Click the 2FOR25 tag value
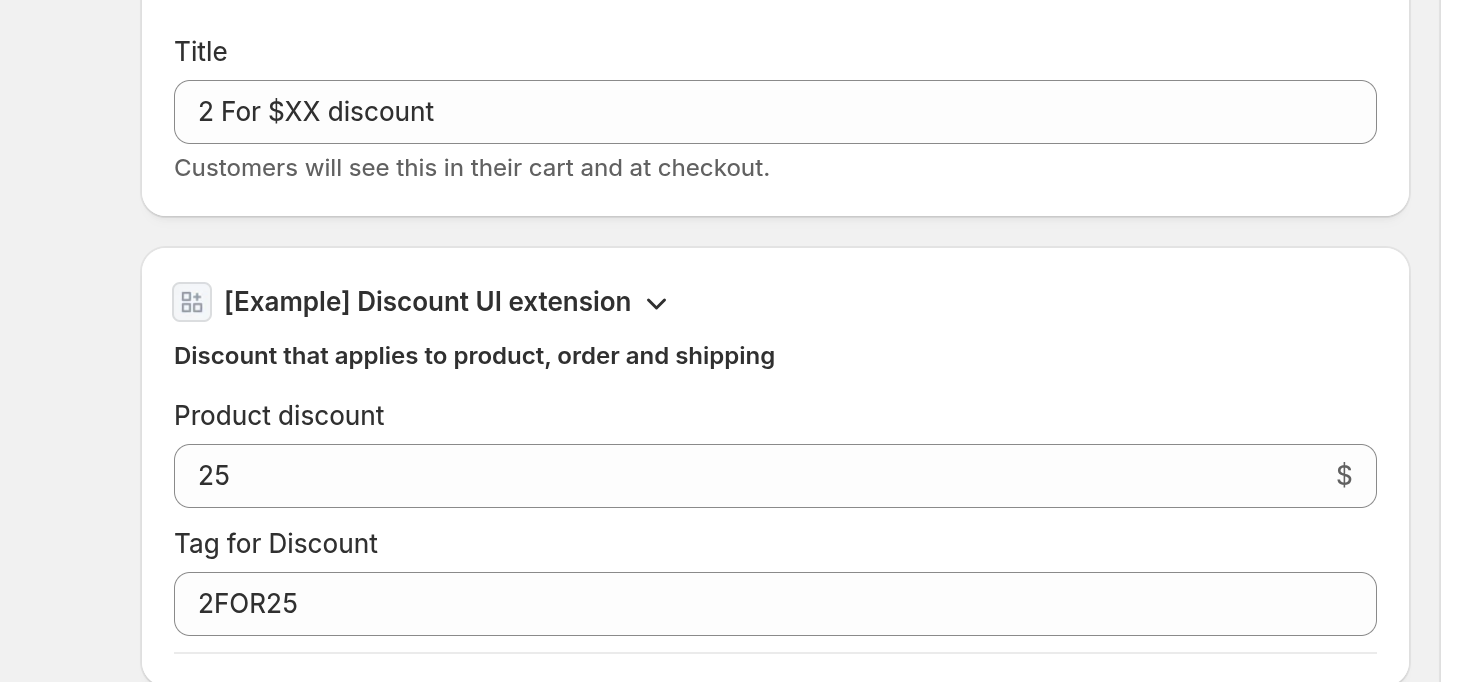Screen dimensions: 1472x682 (248, 604)
